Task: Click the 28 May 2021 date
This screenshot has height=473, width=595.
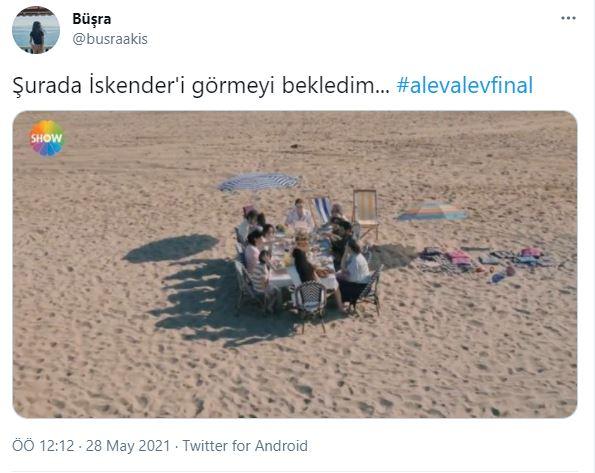Action: coord(128,446)
